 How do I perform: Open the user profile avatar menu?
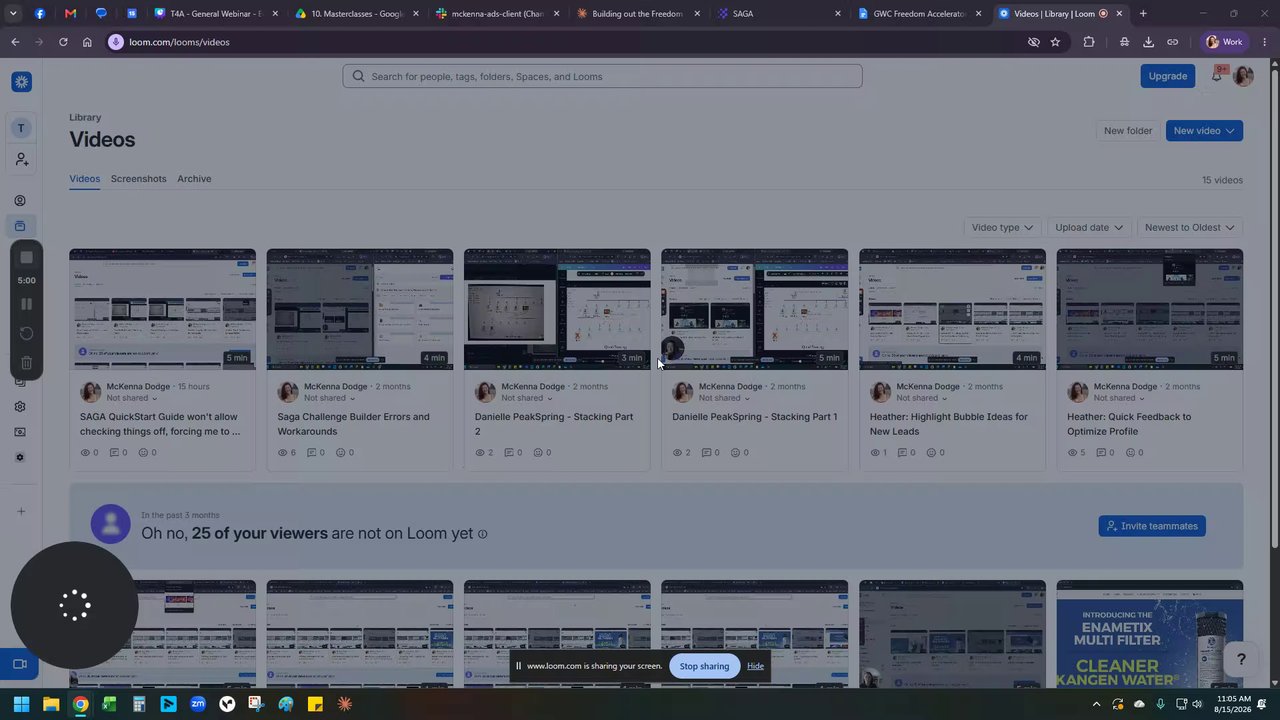(1243, 76)
